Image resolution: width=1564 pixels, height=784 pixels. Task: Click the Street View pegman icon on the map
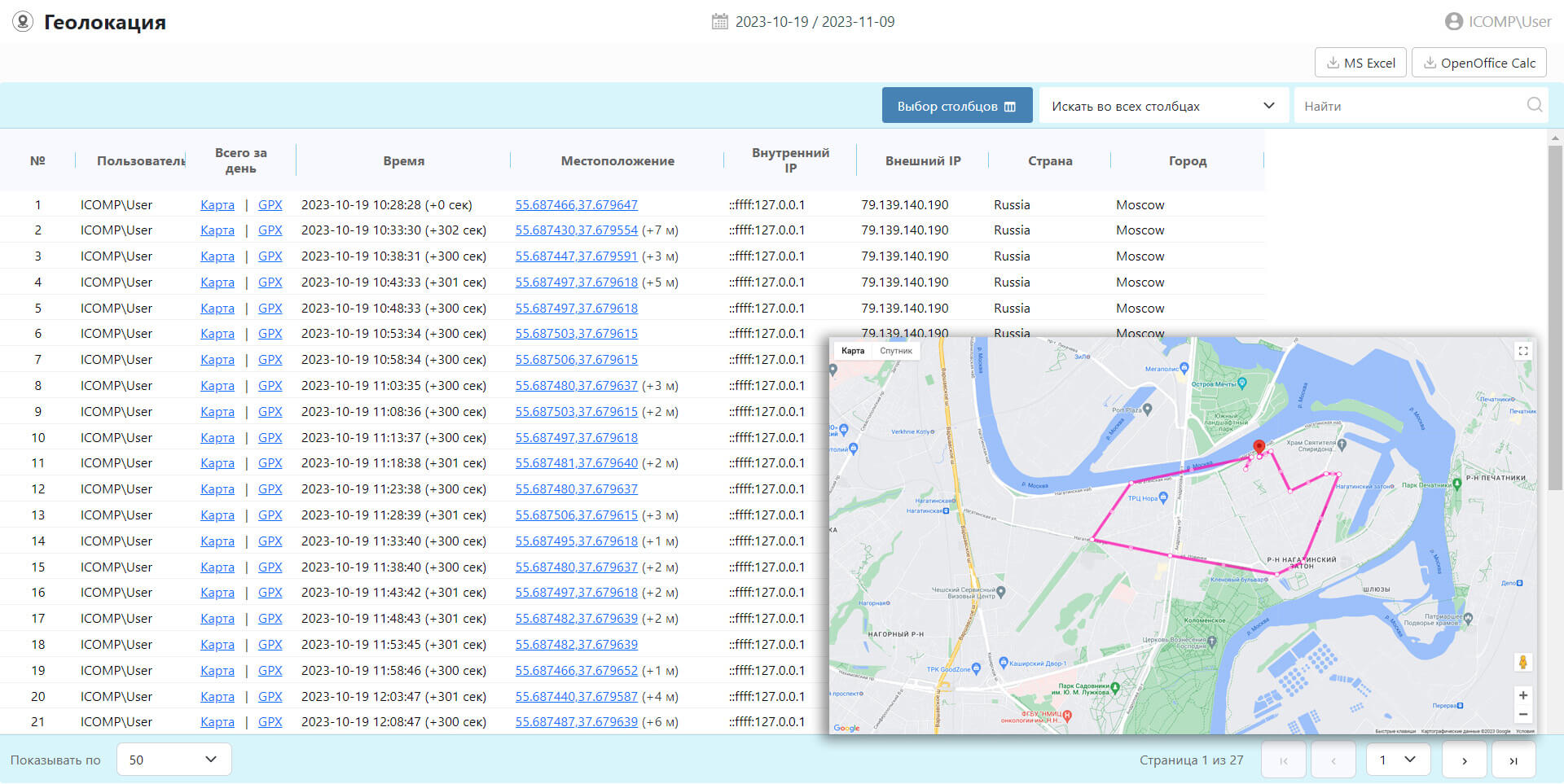click(1522, 662)
